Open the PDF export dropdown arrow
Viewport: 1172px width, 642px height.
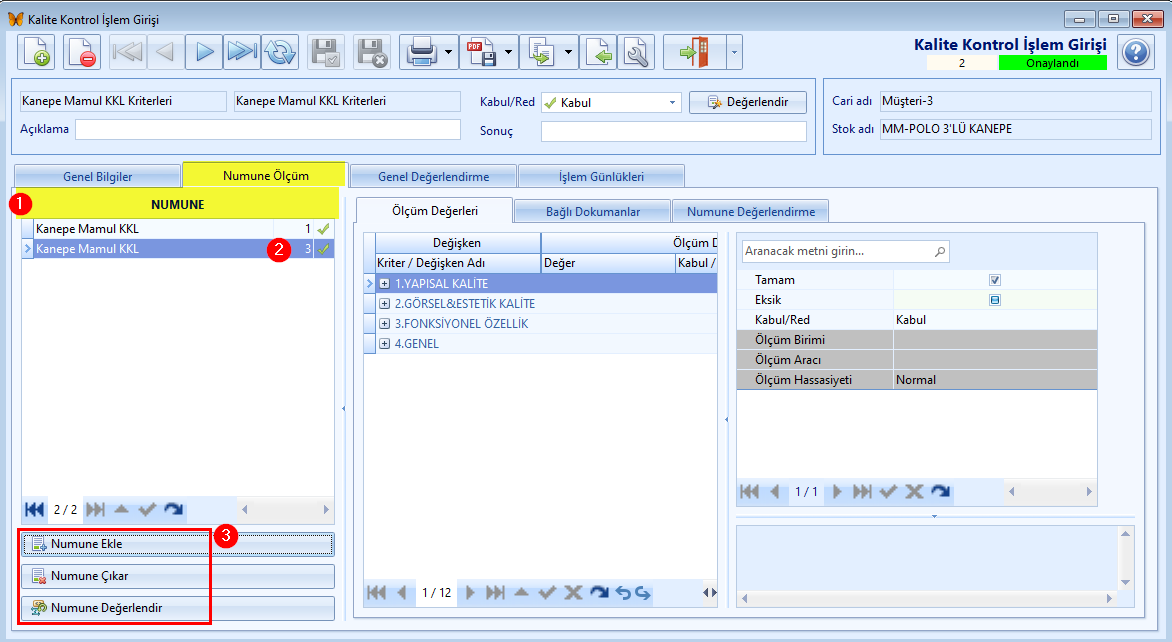508,52
